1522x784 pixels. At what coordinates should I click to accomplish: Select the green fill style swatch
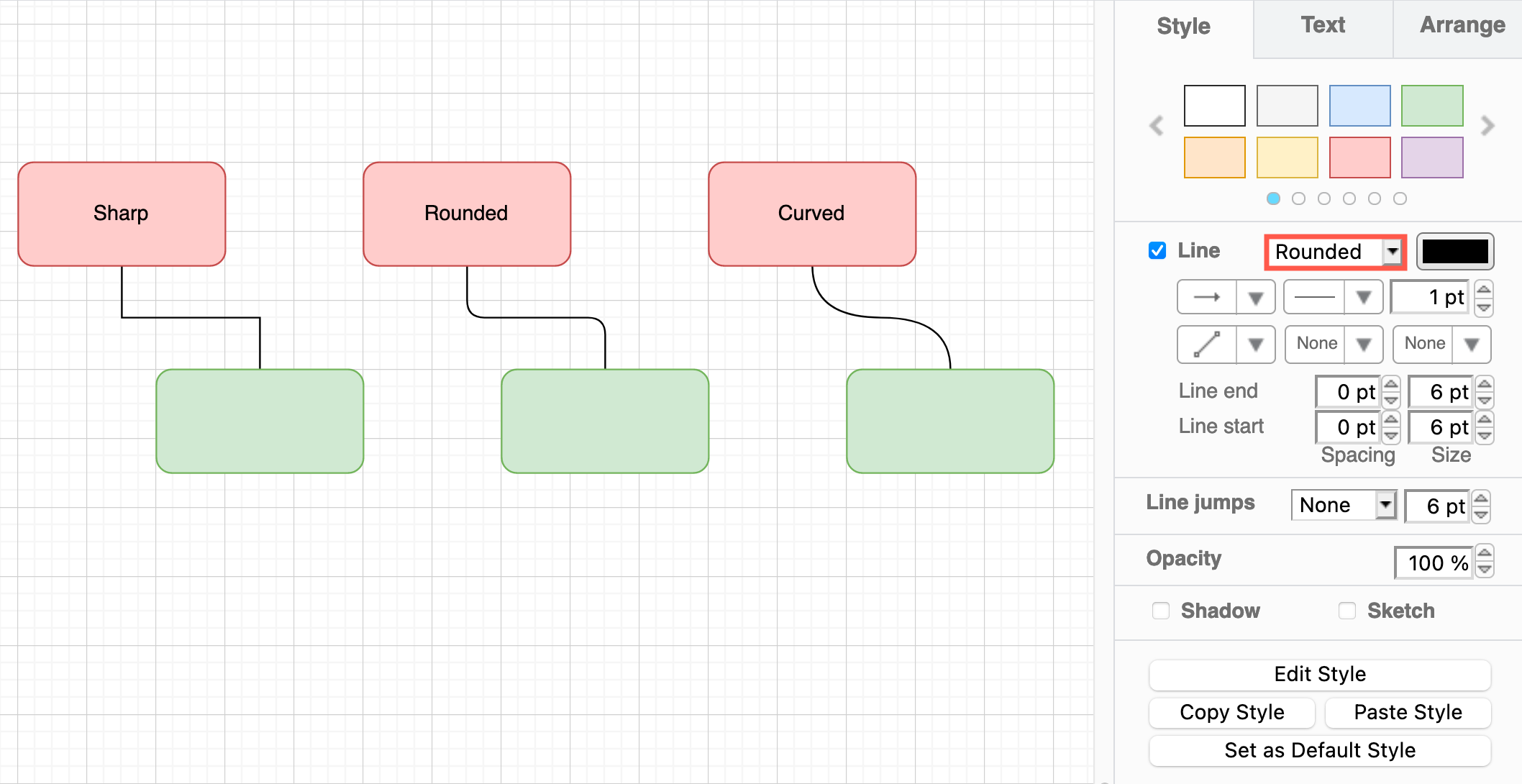[x=1432, y=105]
